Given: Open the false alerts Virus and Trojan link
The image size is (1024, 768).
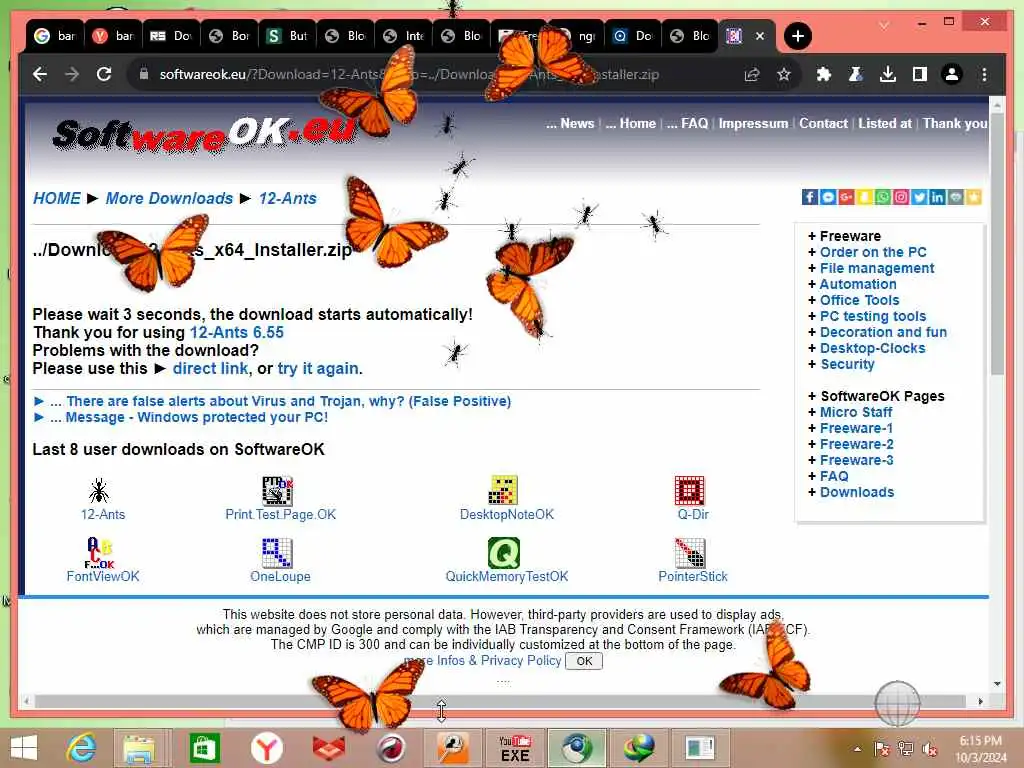Looking at the screenshot, I should [x=289, y=401].
